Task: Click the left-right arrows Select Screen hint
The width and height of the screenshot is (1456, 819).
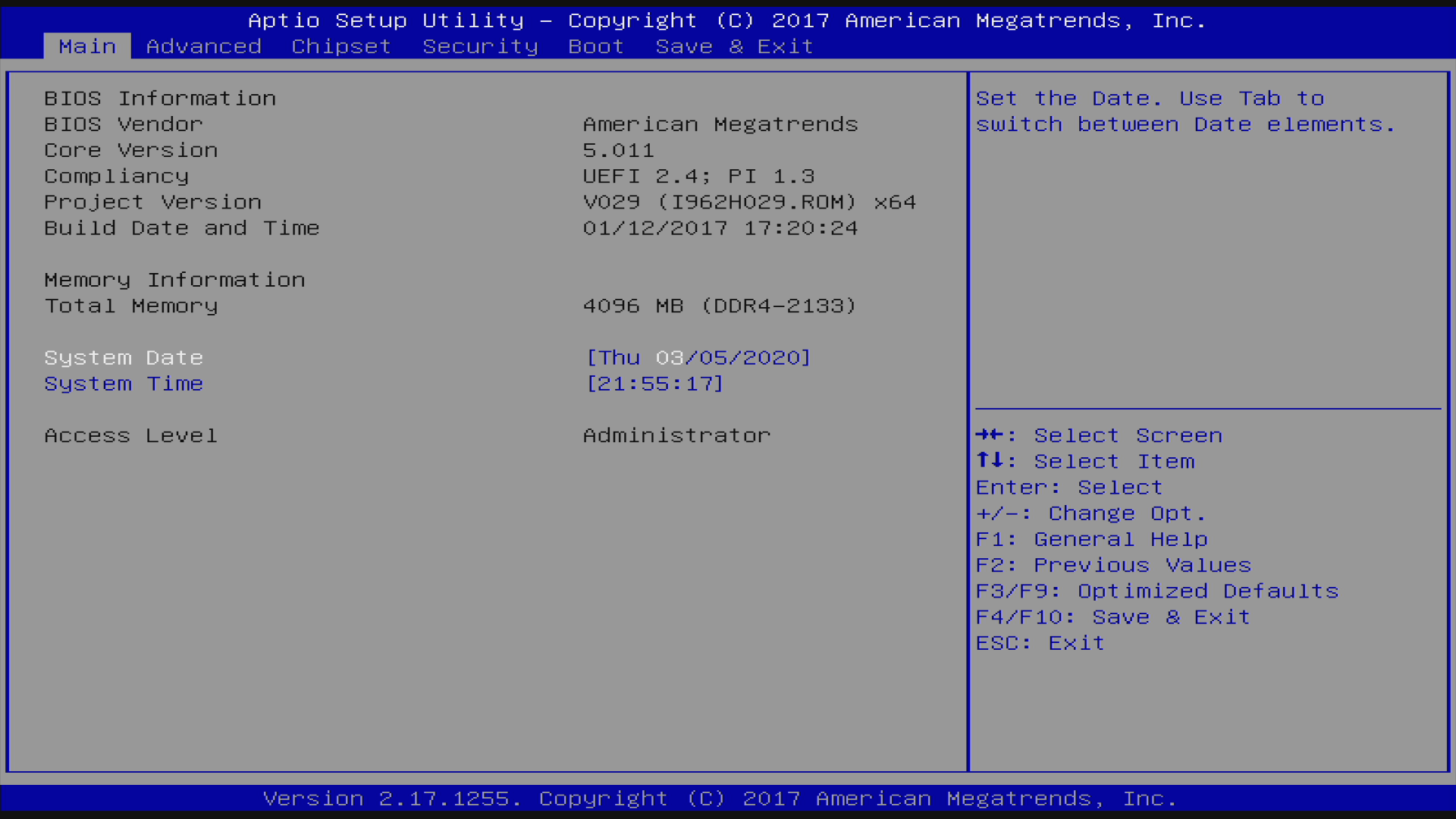Action: [x=1099, y=436]
